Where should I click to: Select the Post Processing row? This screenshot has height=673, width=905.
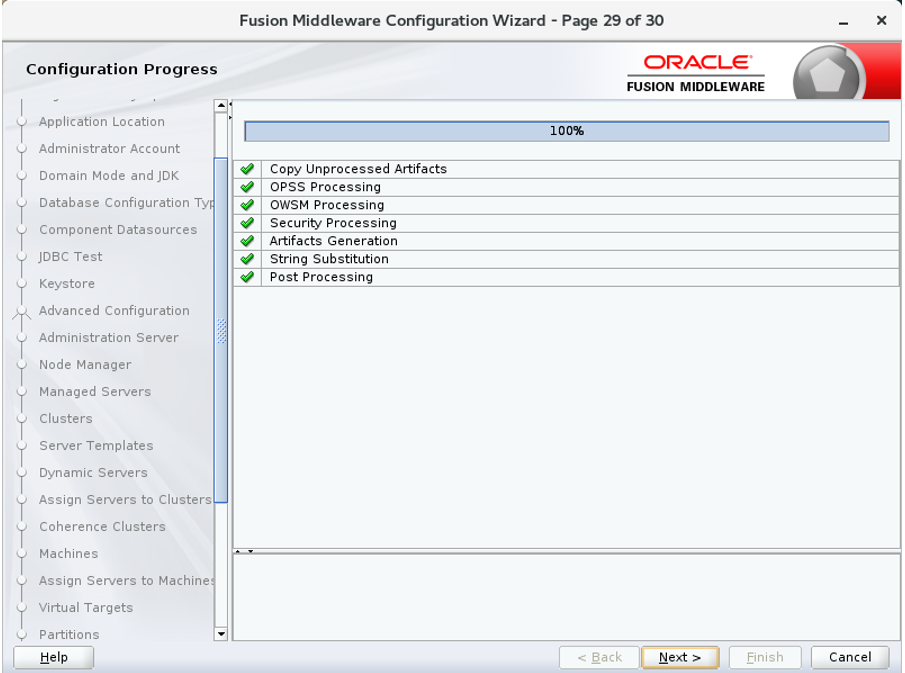click(x=567, y=277)
